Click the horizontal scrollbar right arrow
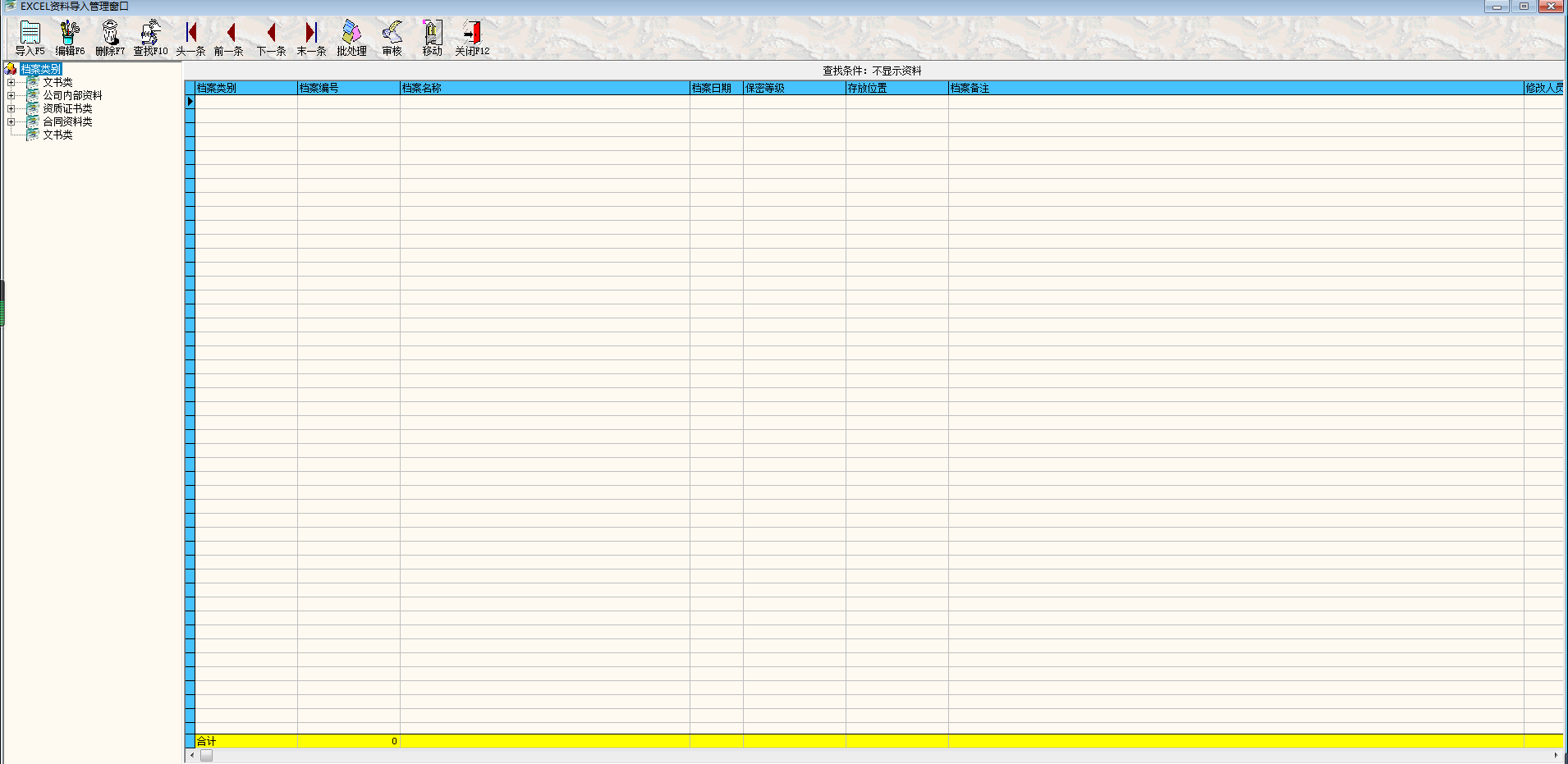1568x764 pixels. pyautogui.click(x=1555, y=755)
